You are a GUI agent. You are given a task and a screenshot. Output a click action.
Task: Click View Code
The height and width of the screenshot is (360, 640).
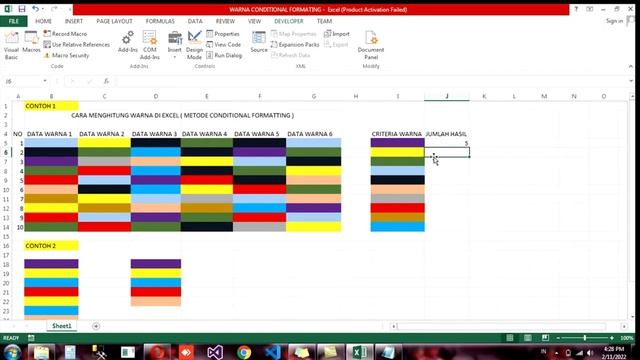(224, 44)
